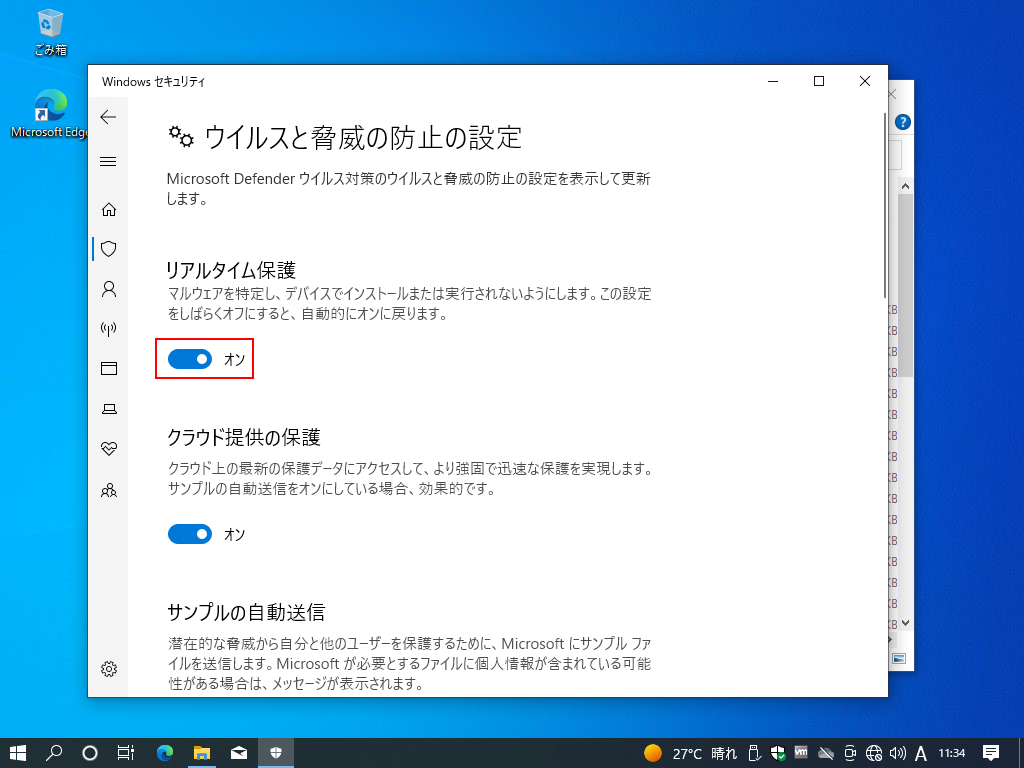This screenshot has height=768, width=1024.
Task: Click IME input mode A indicator
Action: point(921,754)
